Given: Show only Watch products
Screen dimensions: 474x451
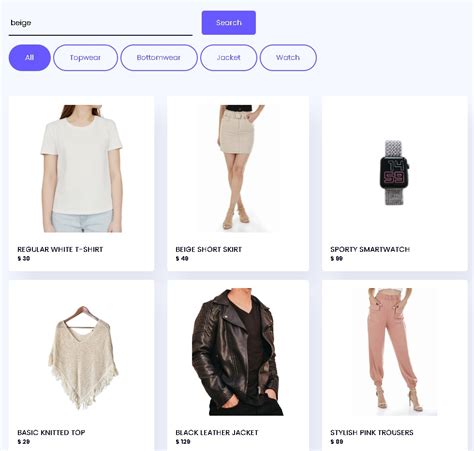Looking at the screenshot, I should 288,58.
